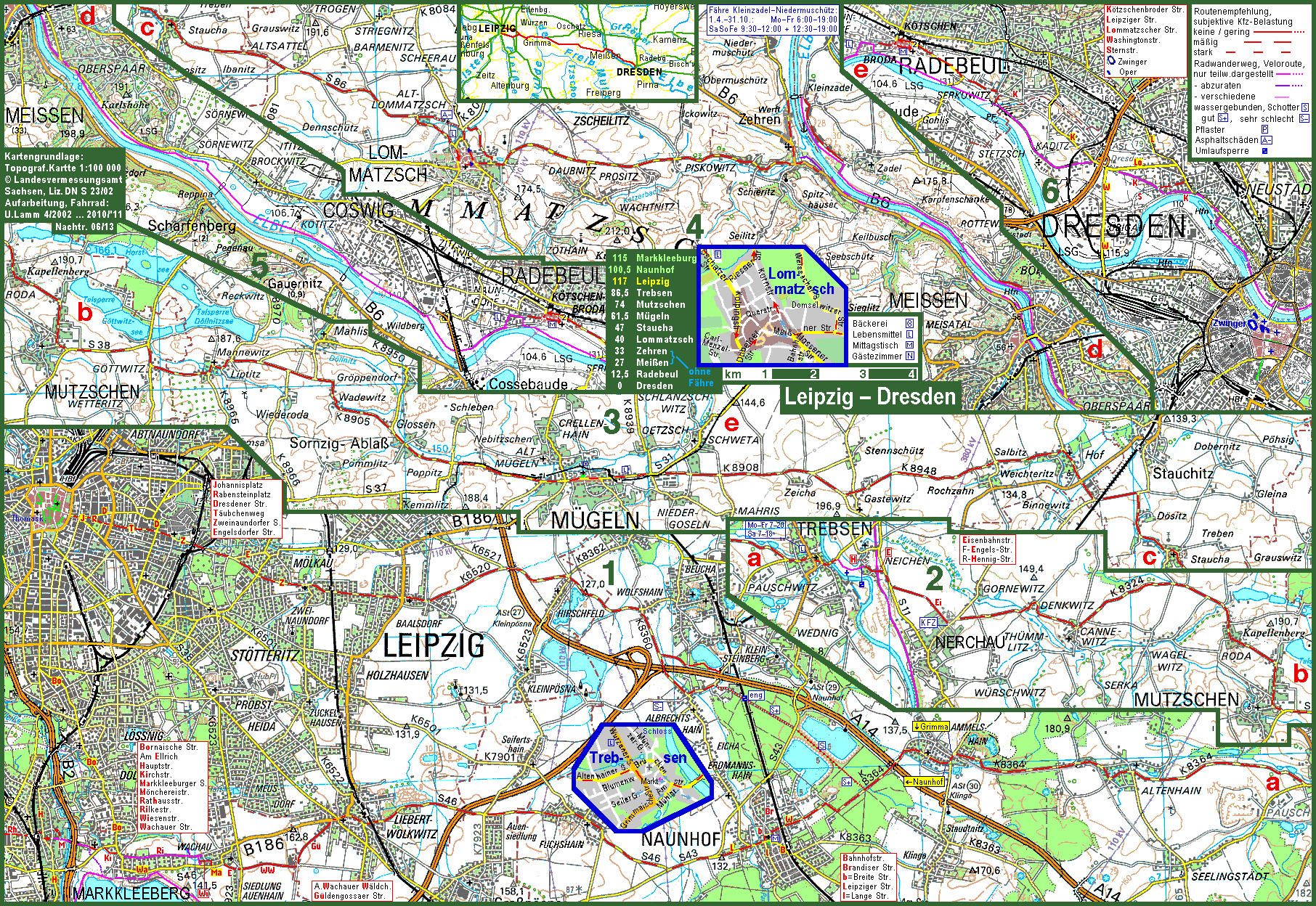The image size is (1316, 906).
Task: Click the Lebensmittel 'L' legend symbol
Action: pos(909,335)
